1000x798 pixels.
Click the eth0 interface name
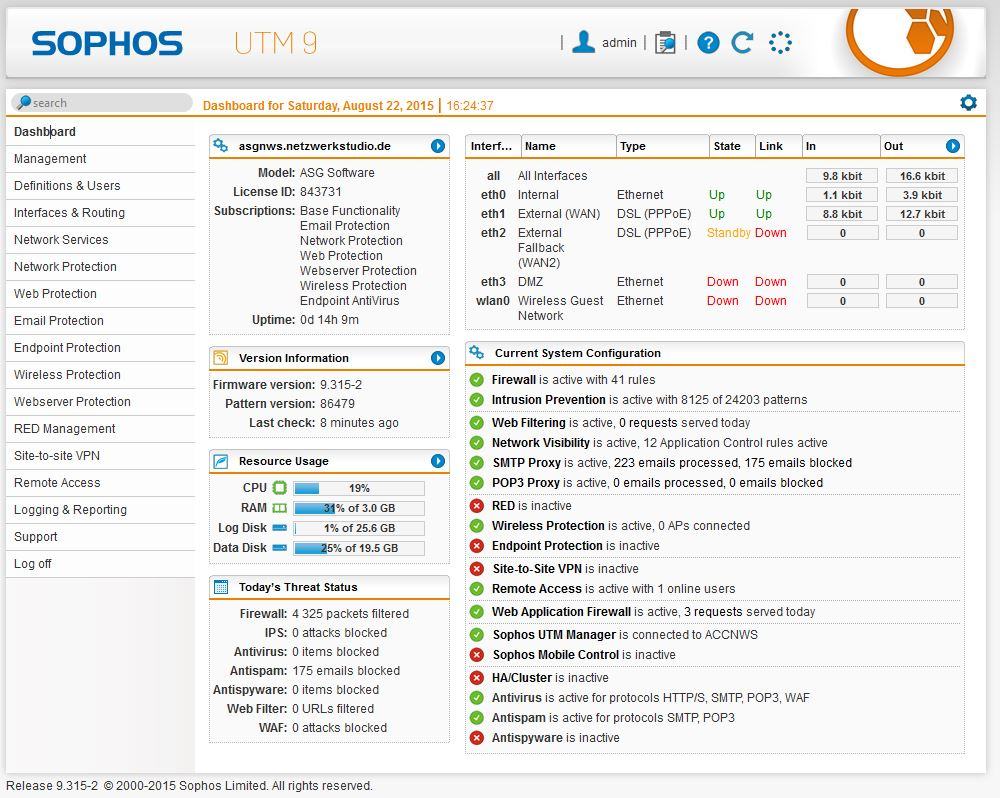[x=493, y=195]
